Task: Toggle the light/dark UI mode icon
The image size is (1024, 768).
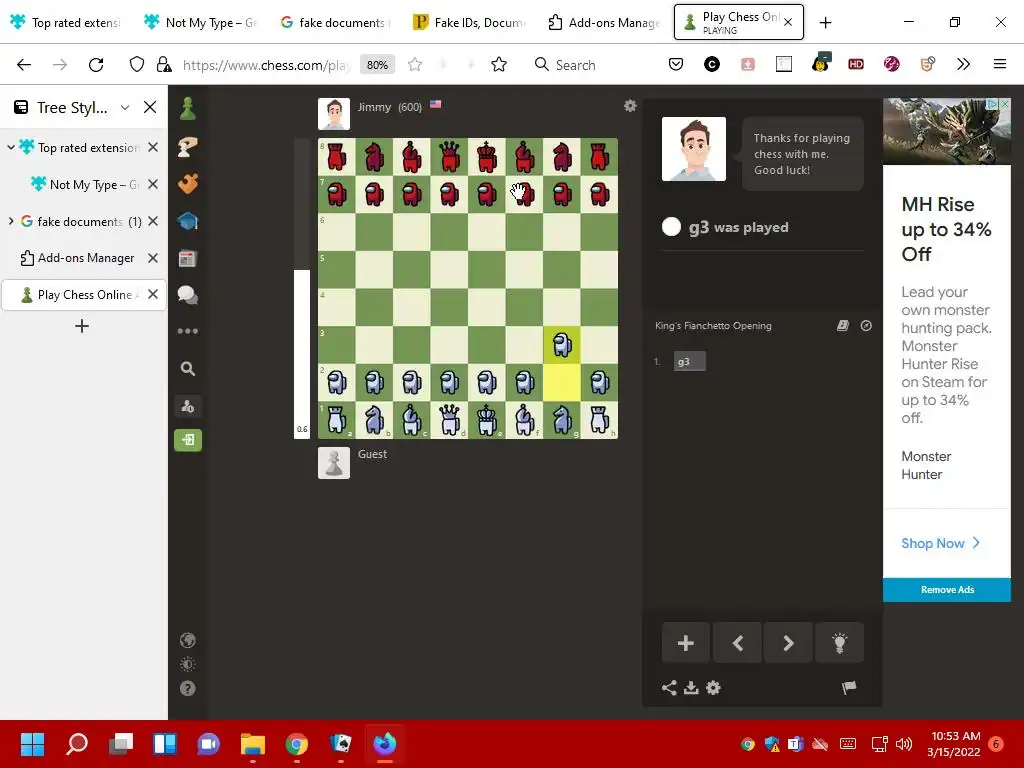Action: (x=187, y=664)
